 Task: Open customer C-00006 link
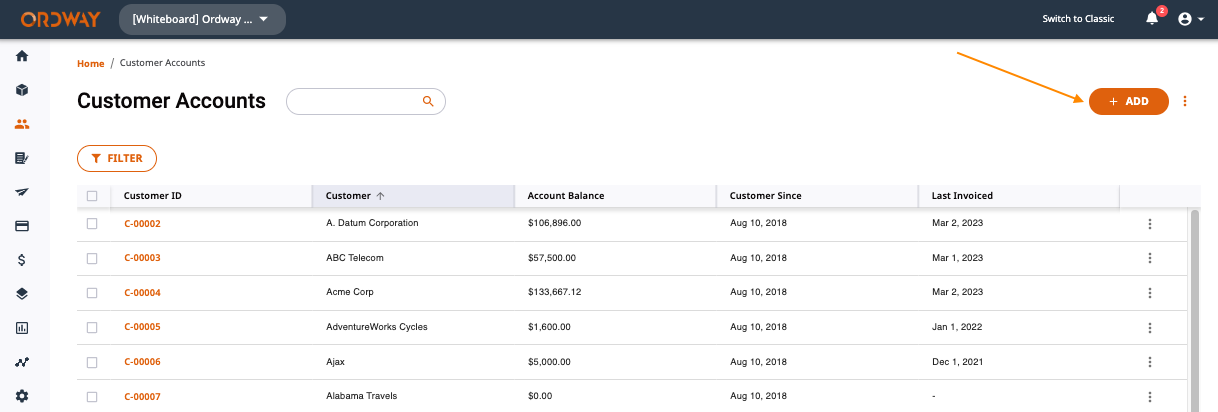(142, 362)
